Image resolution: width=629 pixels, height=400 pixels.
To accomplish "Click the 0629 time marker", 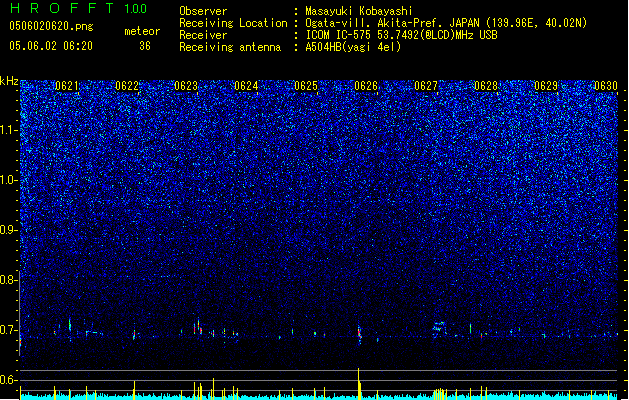I will tap(546, 85).
